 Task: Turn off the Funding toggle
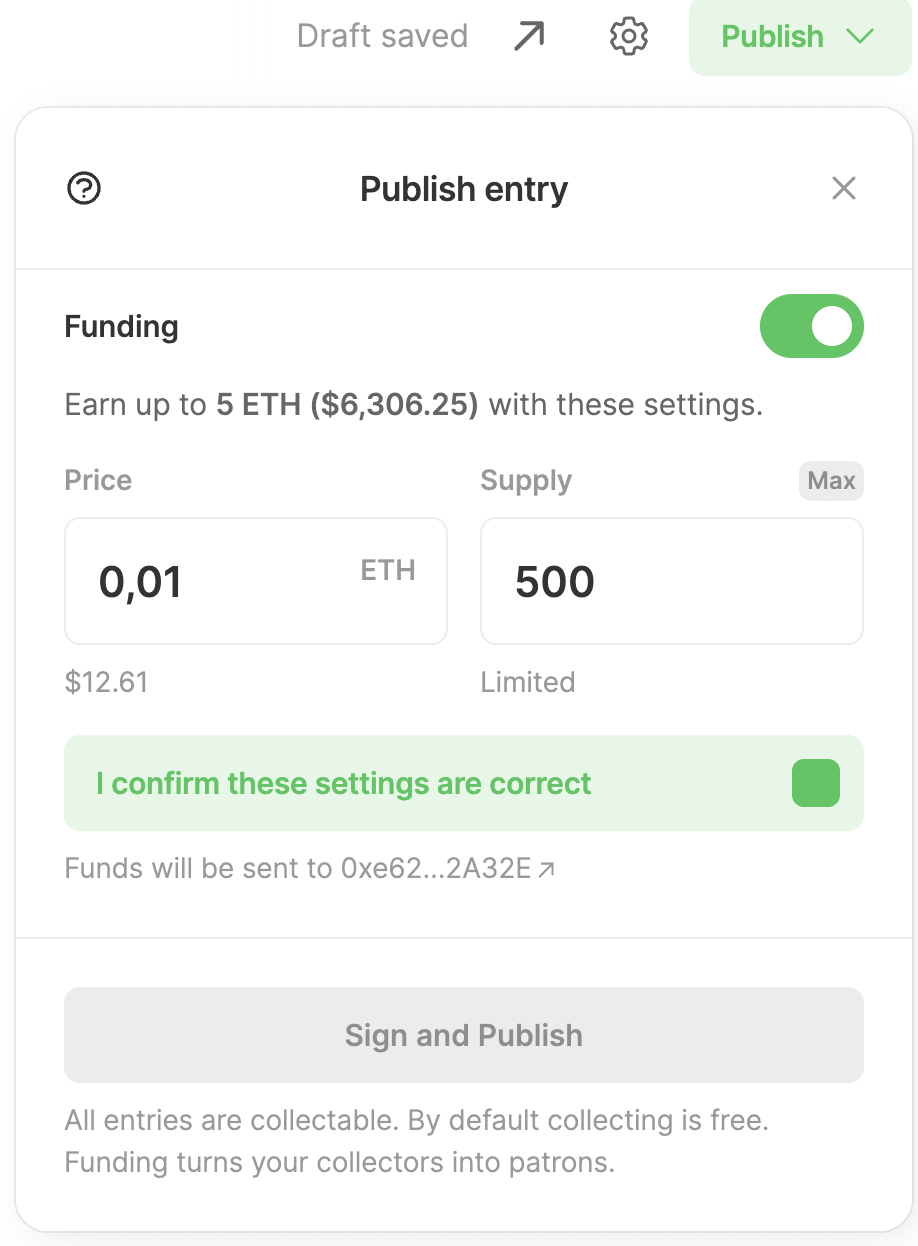tap(812, 326)
